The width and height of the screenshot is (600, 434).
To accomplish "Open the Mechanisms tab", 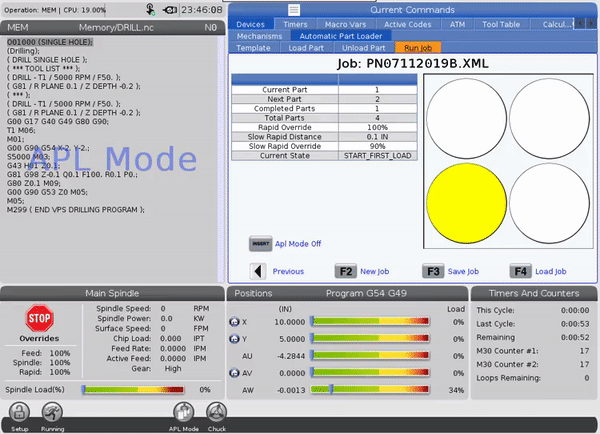I will pyautogui.click(x=259, y=35).
